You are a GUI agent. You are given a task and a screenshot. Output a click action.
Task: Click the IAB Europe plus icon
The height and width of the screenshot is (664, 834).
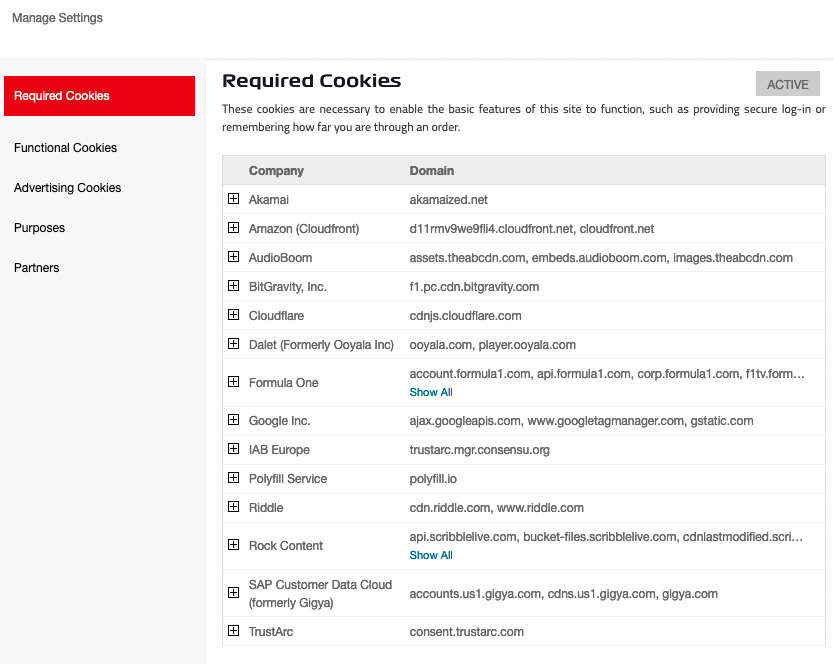[234, 449]
